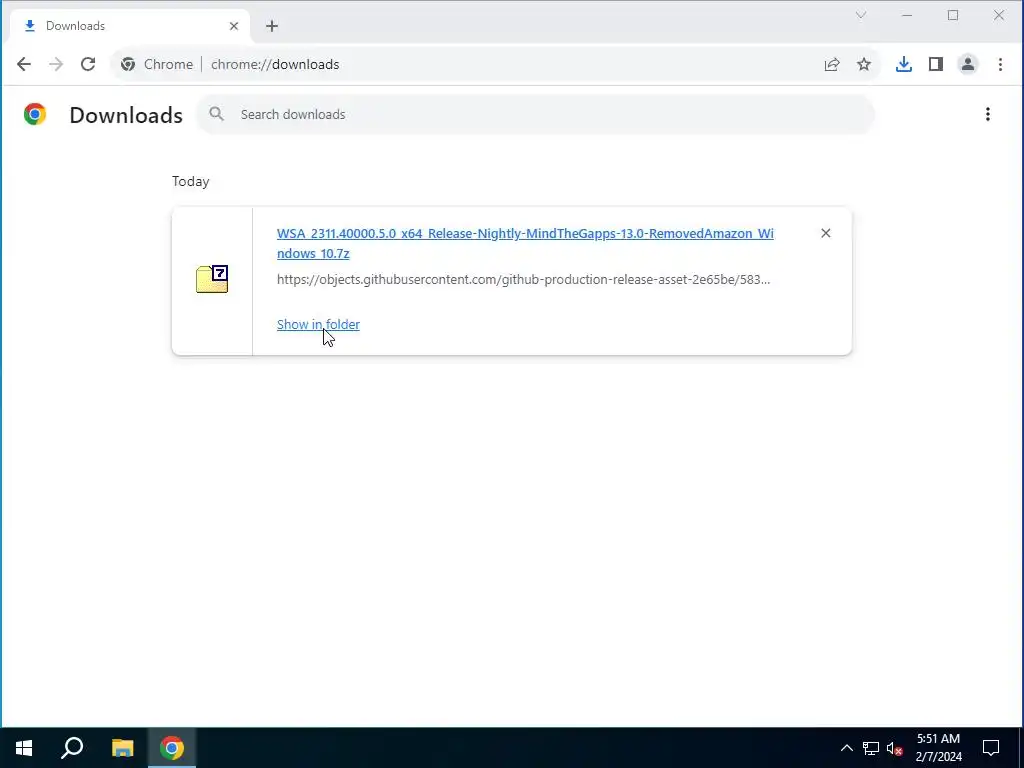1024x768 pixels.
Task: Share this page using the share icon
Action: pyautogui.click(x=831, y=64)
